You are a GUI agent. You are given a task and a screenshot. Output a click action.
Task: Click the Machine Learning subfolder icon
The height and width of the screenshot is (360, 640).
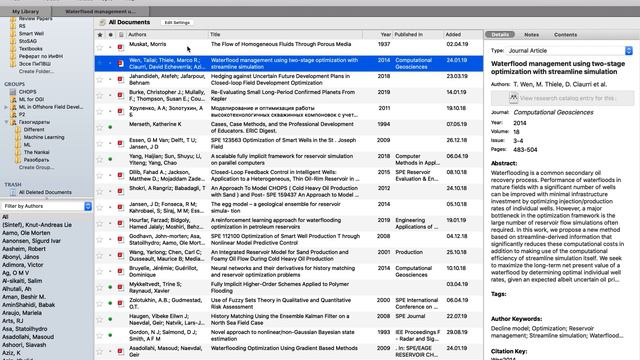18,137
